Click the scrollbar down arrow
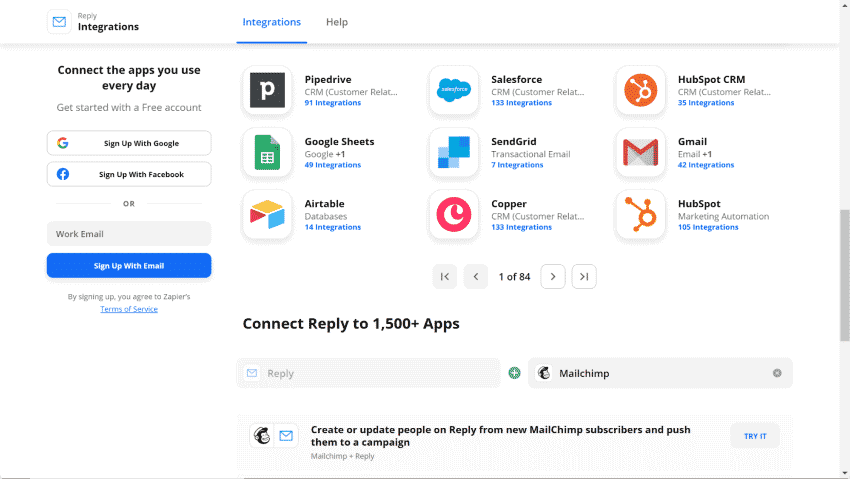850x479 pixels. point(845,474)
